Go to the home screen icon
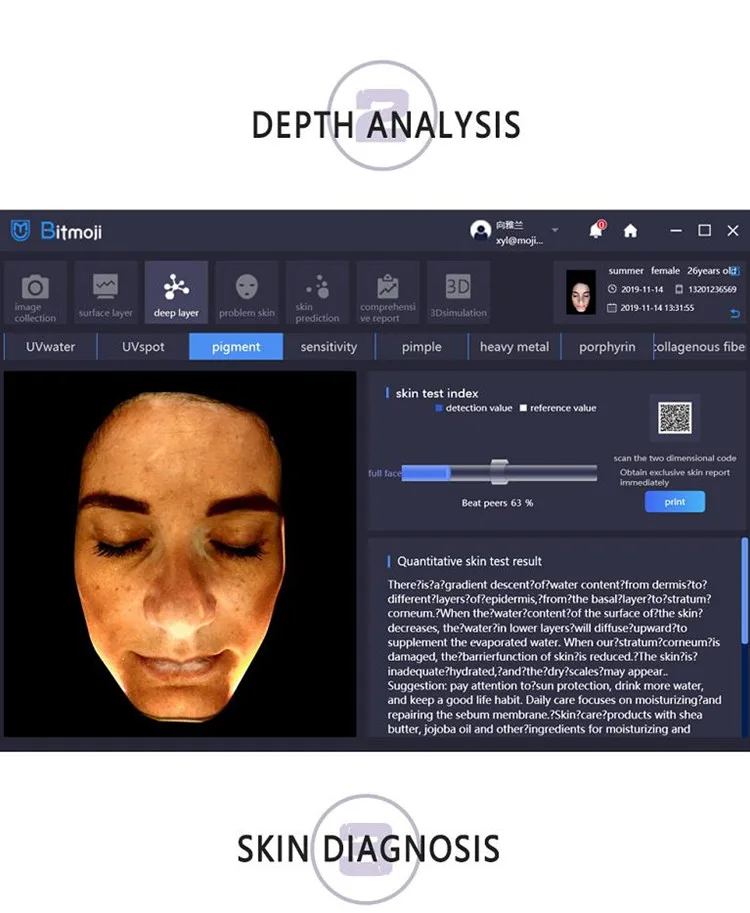The width and height of the screenshot is (750, 913). point(630,231)
